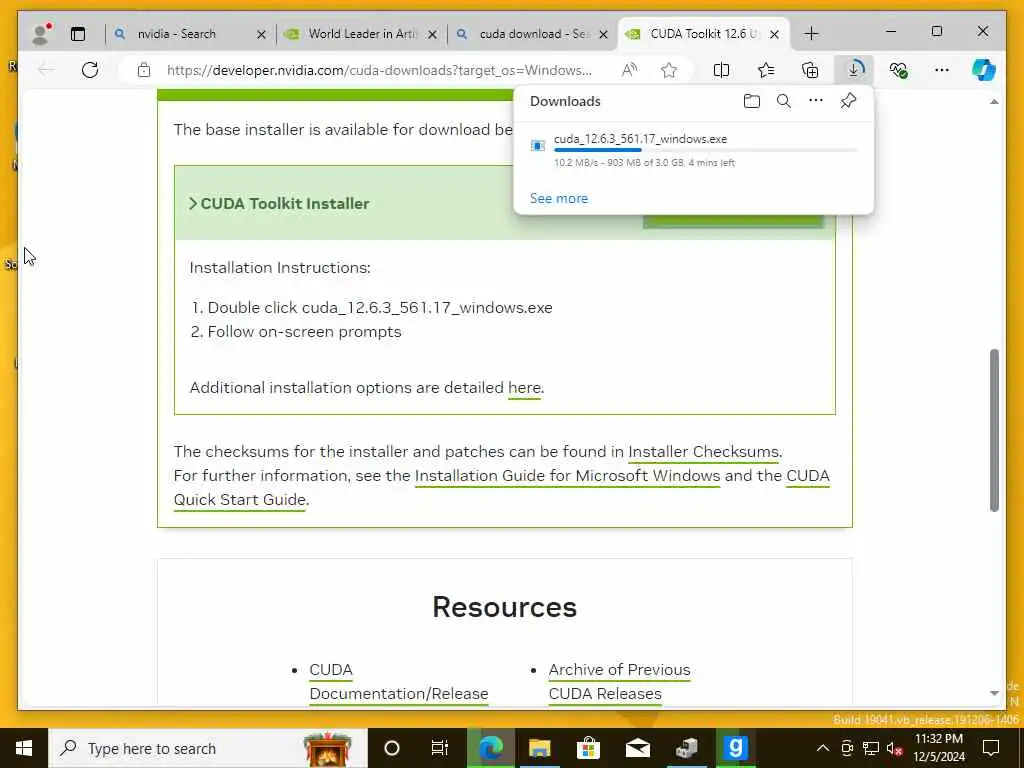This screenshot has width=1024, height=768.
Task: Click the page vertical scrollbar thumb
Action: pos(994,430)
